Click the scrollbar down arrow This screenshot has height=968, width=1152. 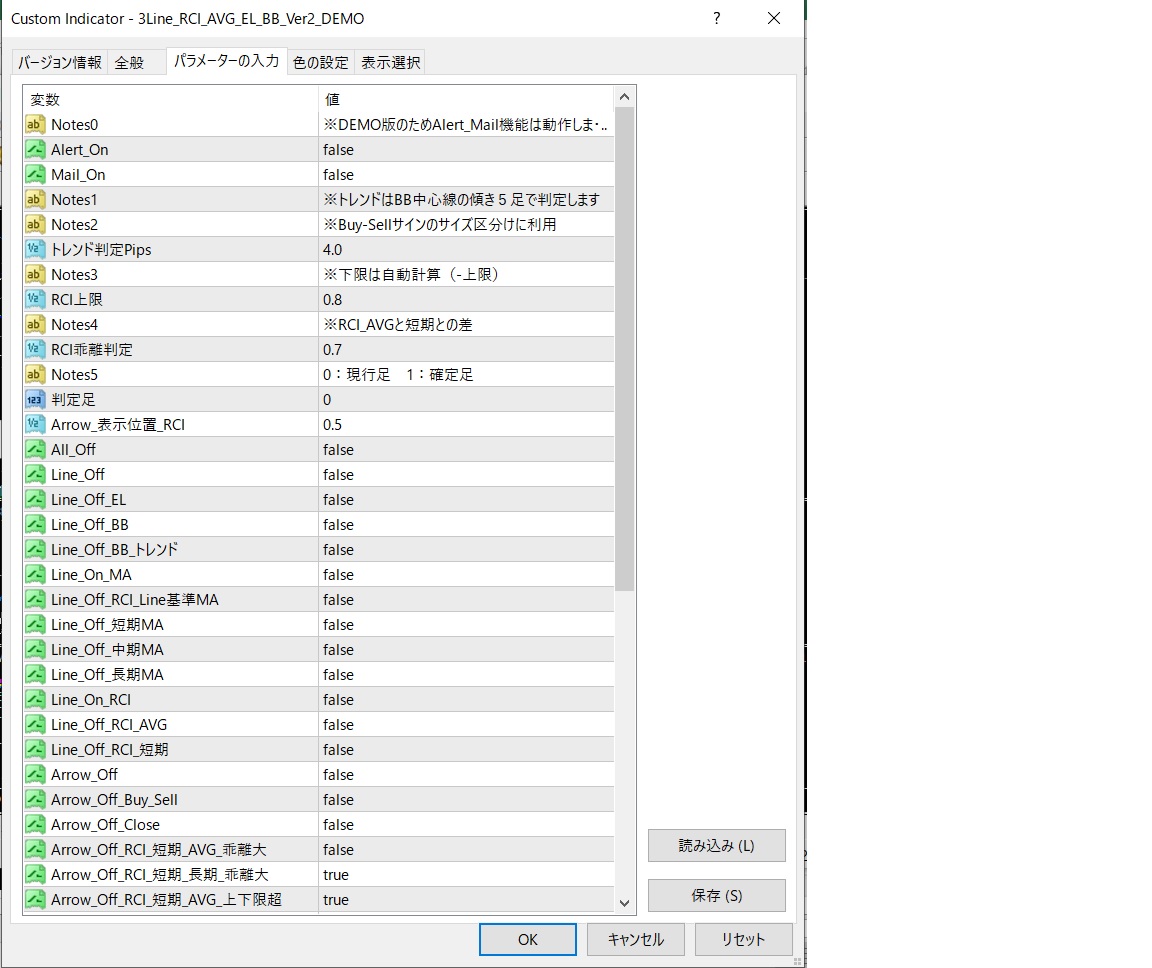pyautogui.click(x=624, y=903)
